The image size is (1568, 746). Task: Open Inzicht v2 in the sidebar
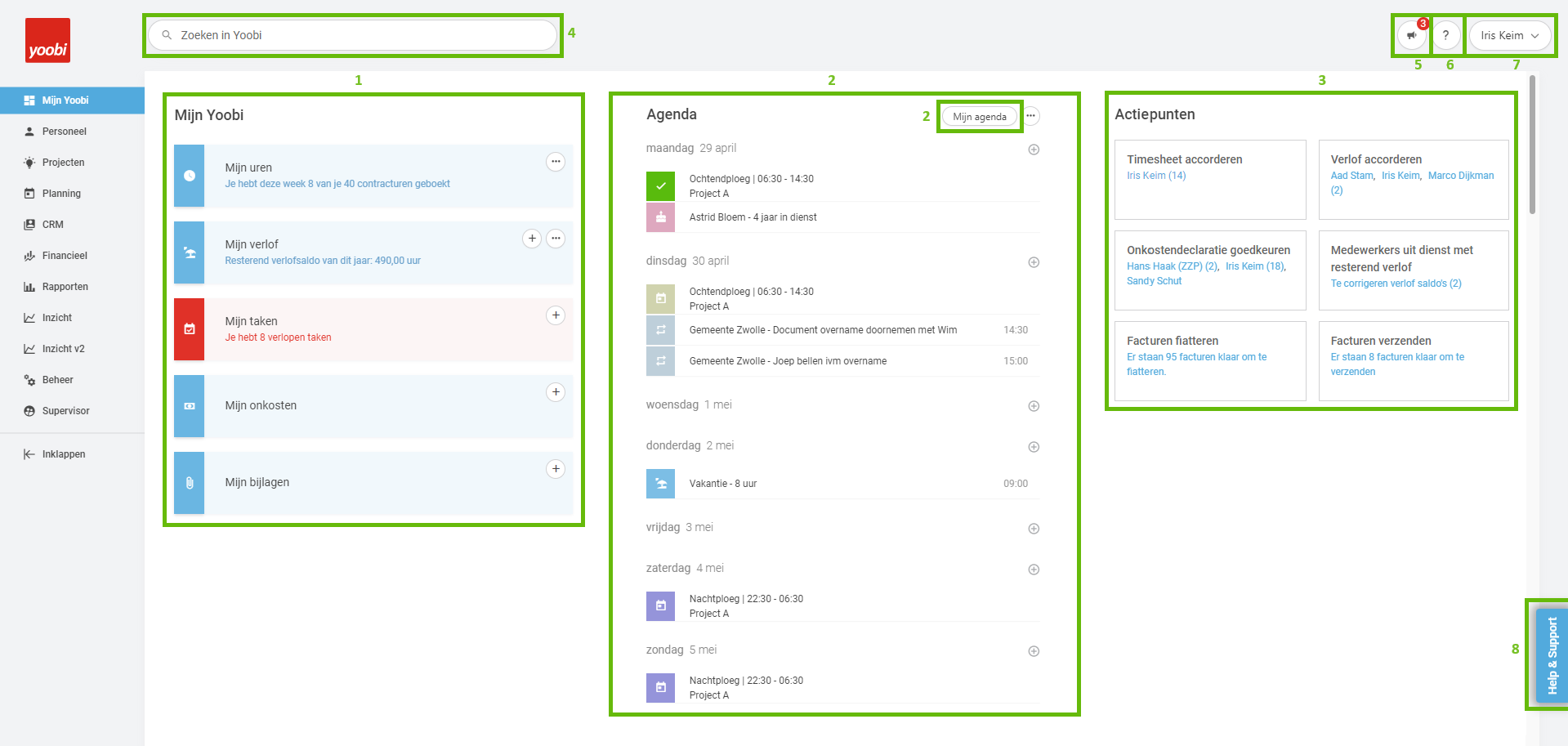[x=72, y=349]
